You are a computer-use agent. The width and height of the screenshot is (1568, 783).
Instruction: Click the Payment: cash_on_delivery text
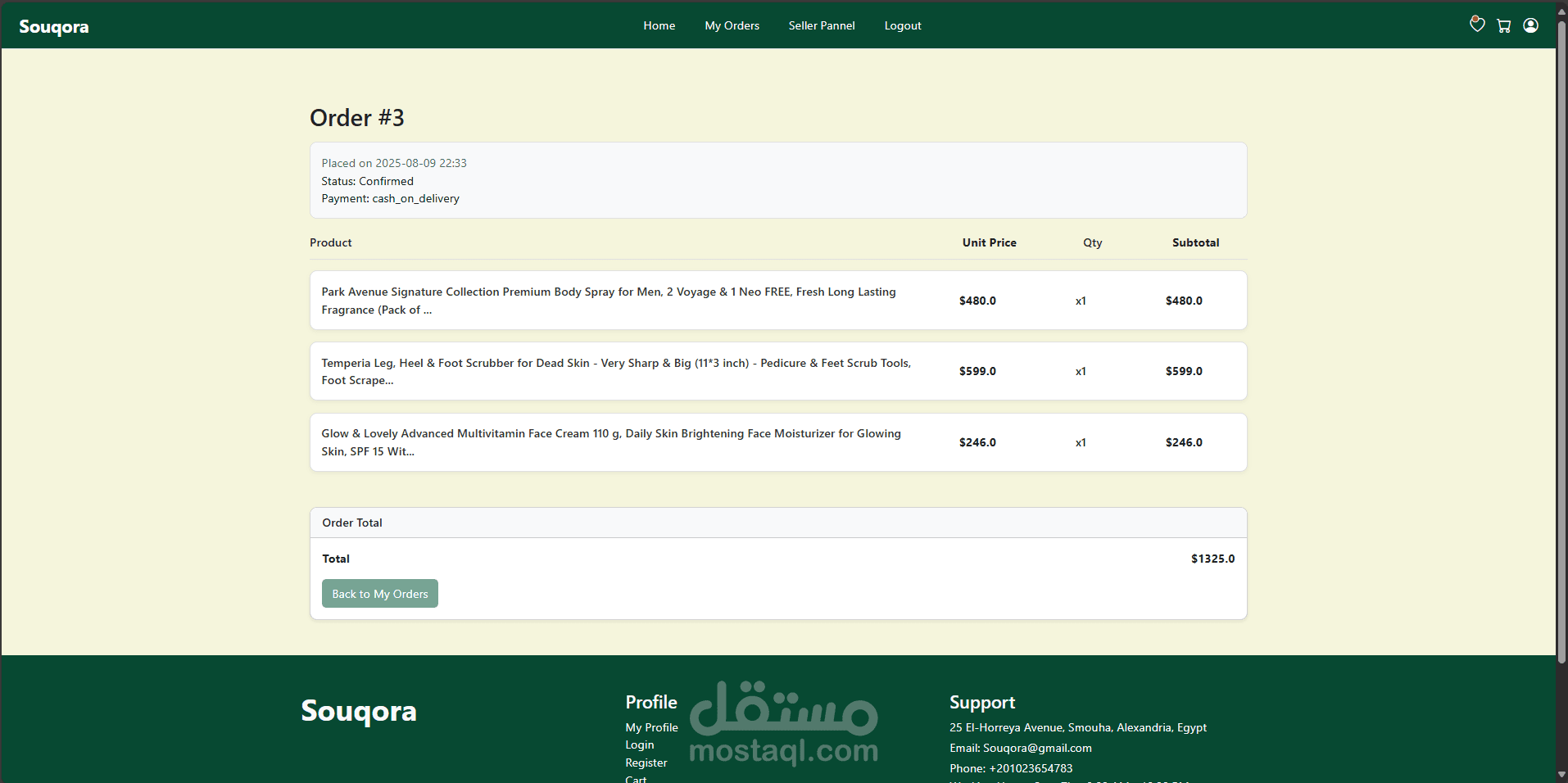point(390,198)
